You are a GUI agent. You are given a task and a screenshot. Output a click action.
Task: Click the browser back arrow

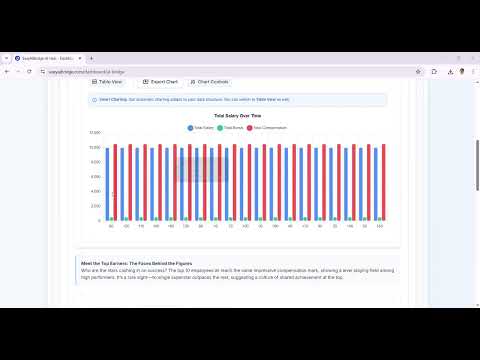7,71
